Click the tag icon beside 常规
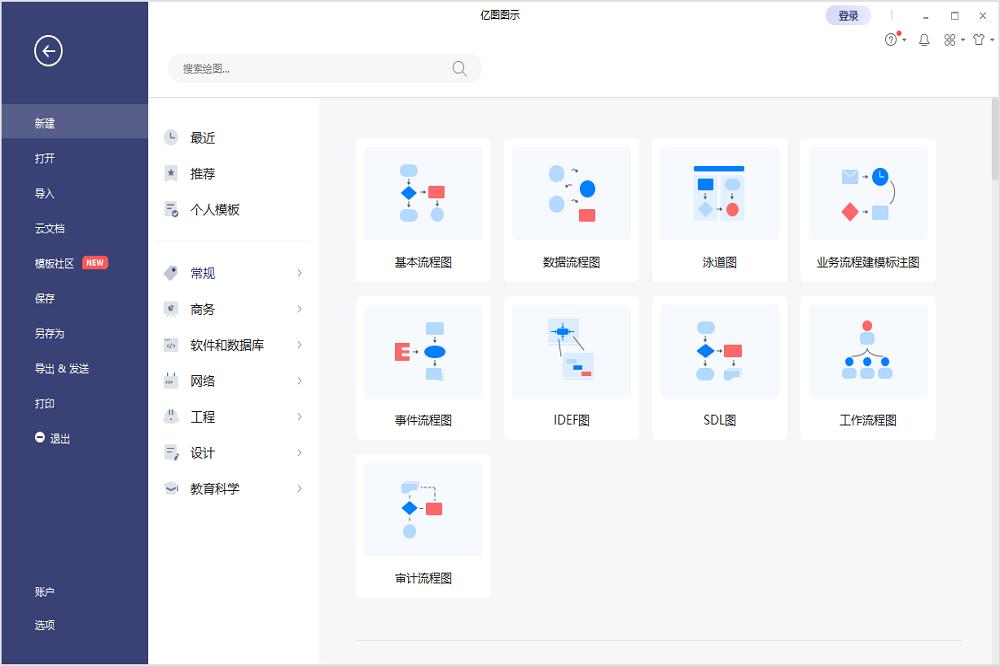The height and width of the screenshot is (666, 1000). coord(171,273)
